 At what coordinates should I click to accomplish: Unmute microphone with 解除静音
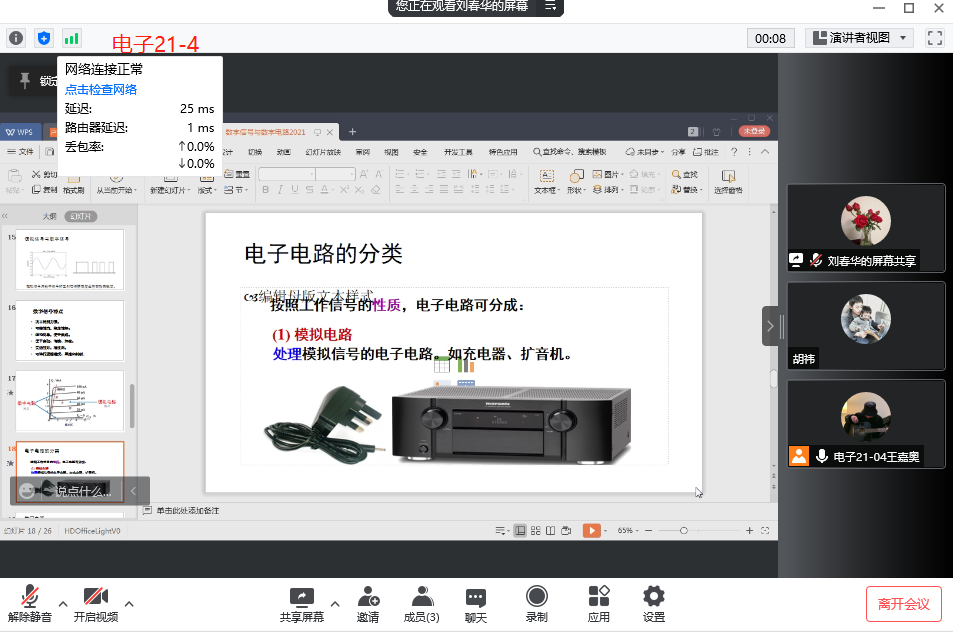[x=30, y=604]
